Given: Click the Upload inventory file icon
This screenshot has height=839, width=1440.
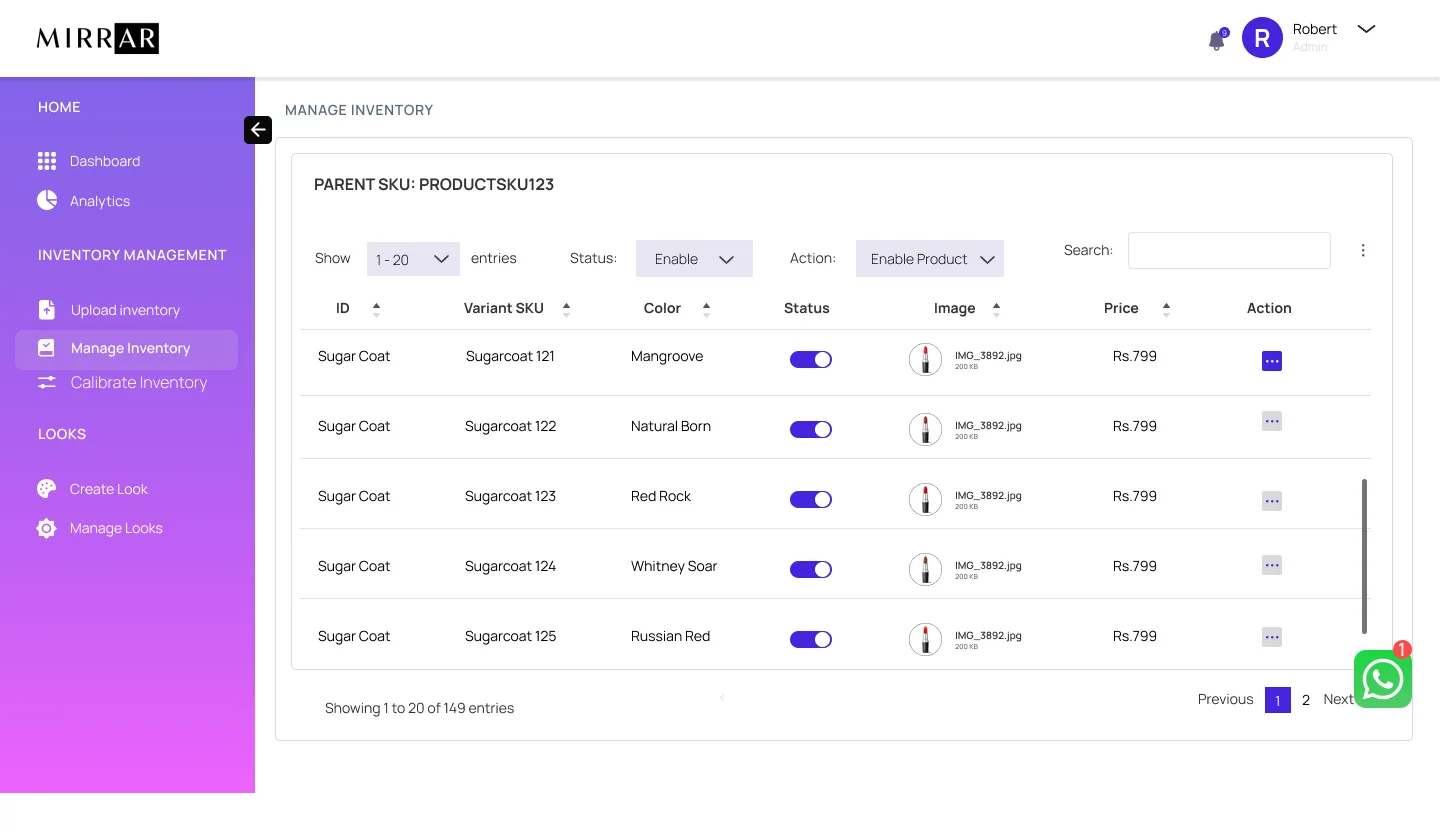Looking at the screenshot, I should (47, 310).
